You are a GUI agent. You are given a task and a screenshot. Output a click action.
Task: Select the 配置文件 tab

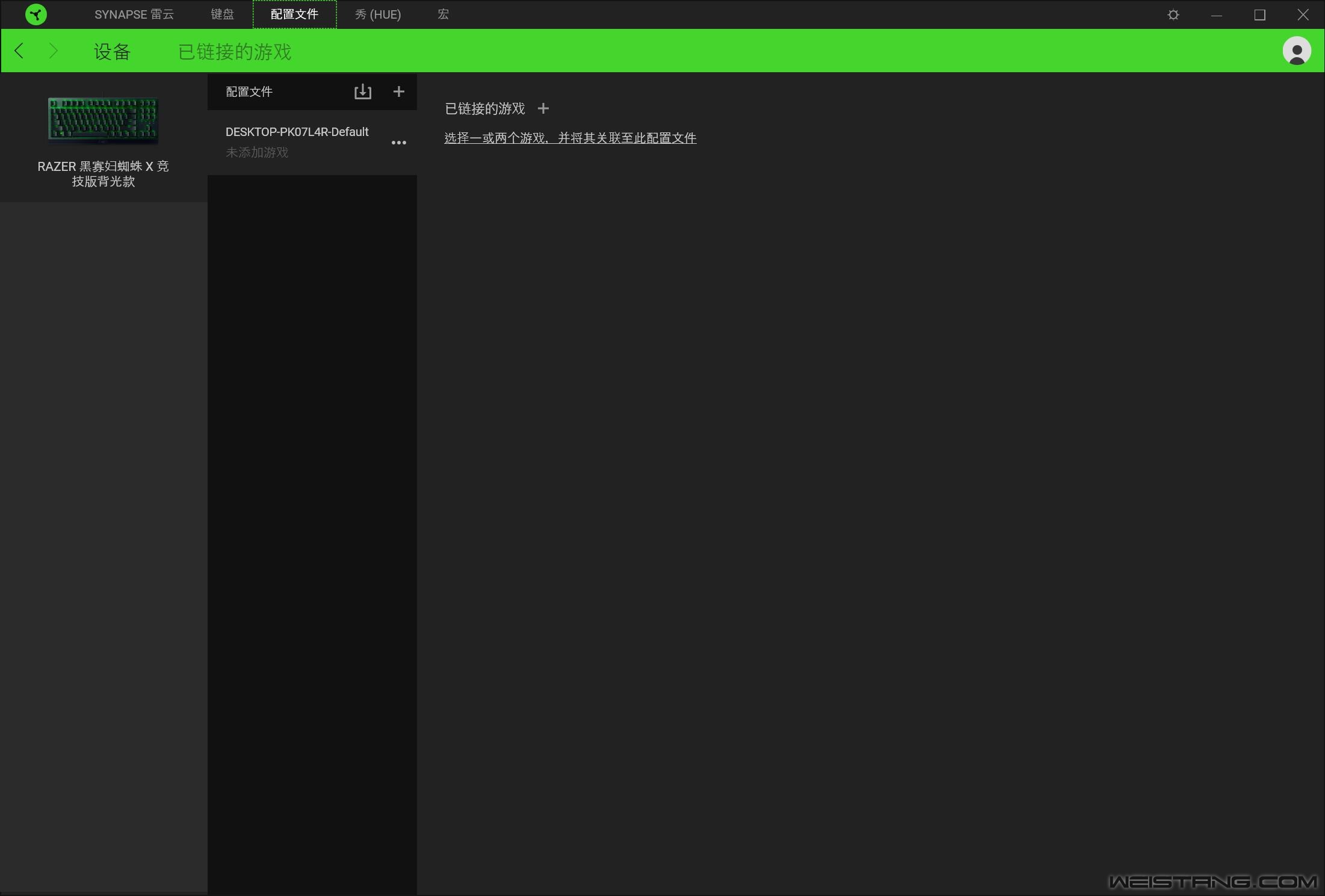point(294,14)
